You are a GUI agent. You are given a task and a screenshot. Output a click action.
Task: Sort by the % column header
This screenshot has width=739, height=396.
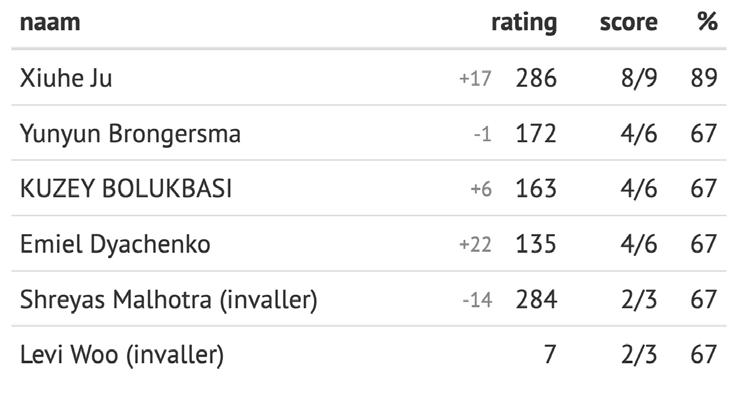708,22
